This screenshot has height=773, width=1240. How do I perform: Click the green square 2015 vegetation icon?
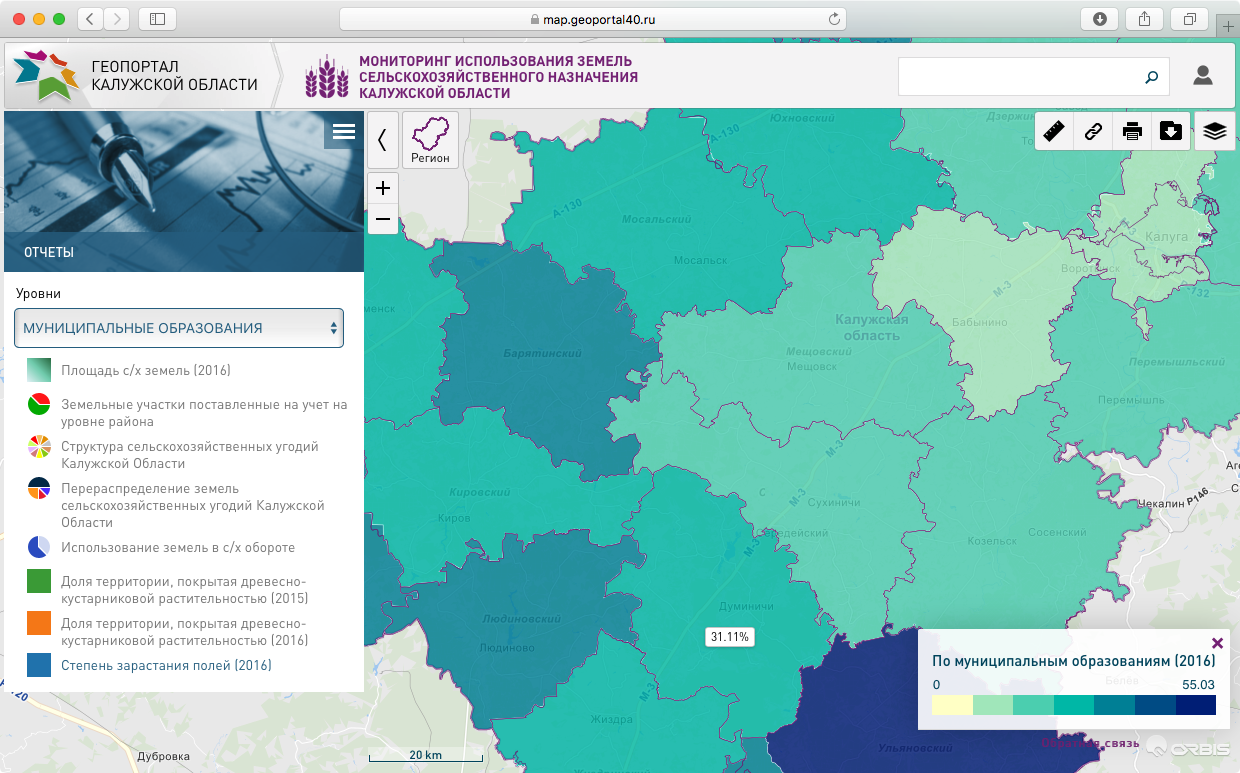39,581
